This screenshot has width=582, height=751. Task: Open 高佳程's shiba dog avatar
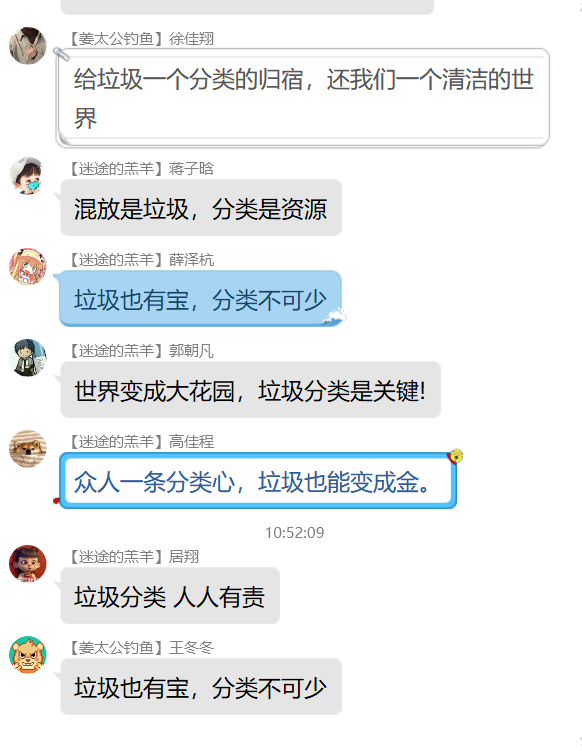[28, 449]
